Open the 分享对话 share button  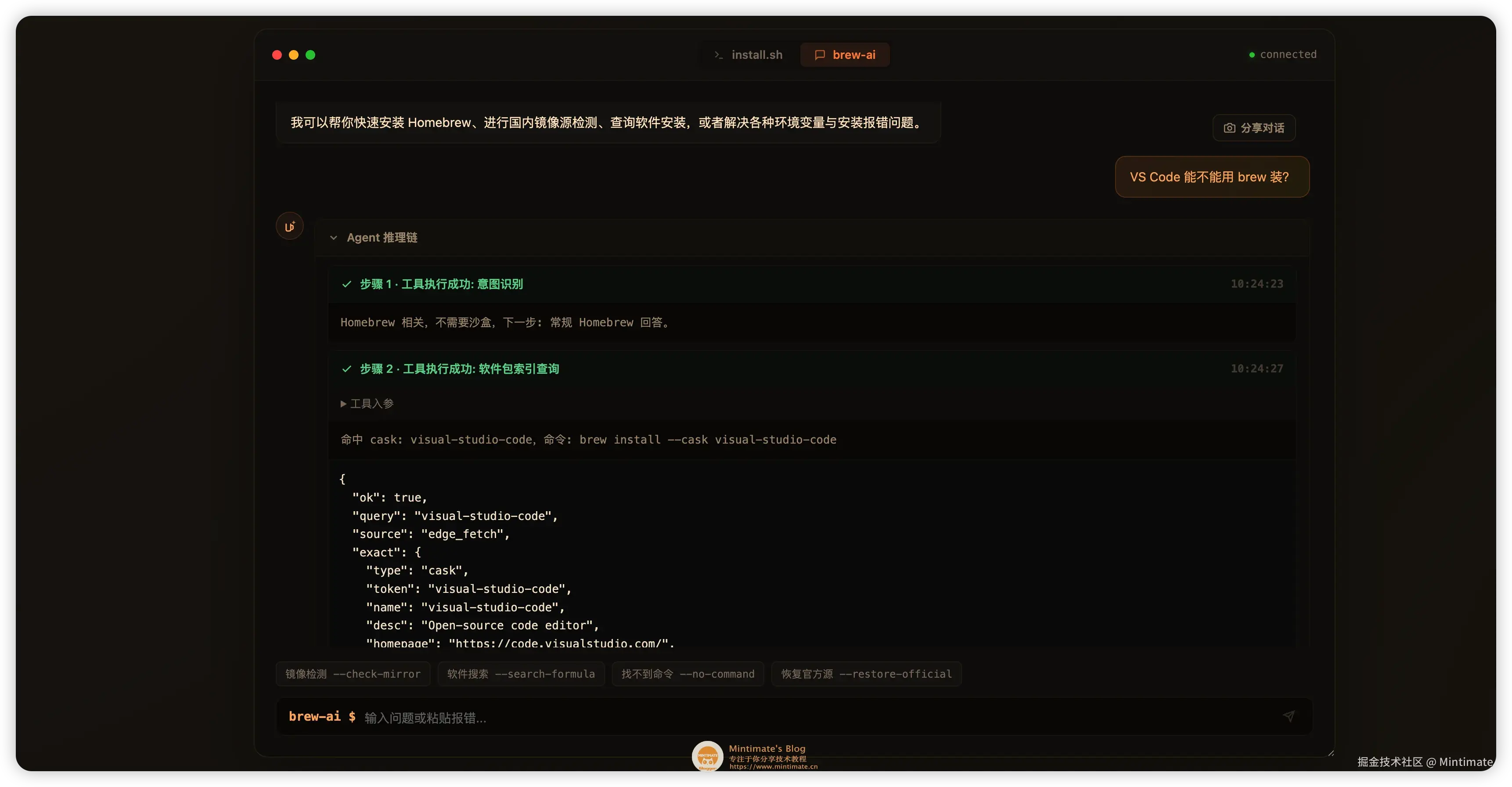[1254, 127]
